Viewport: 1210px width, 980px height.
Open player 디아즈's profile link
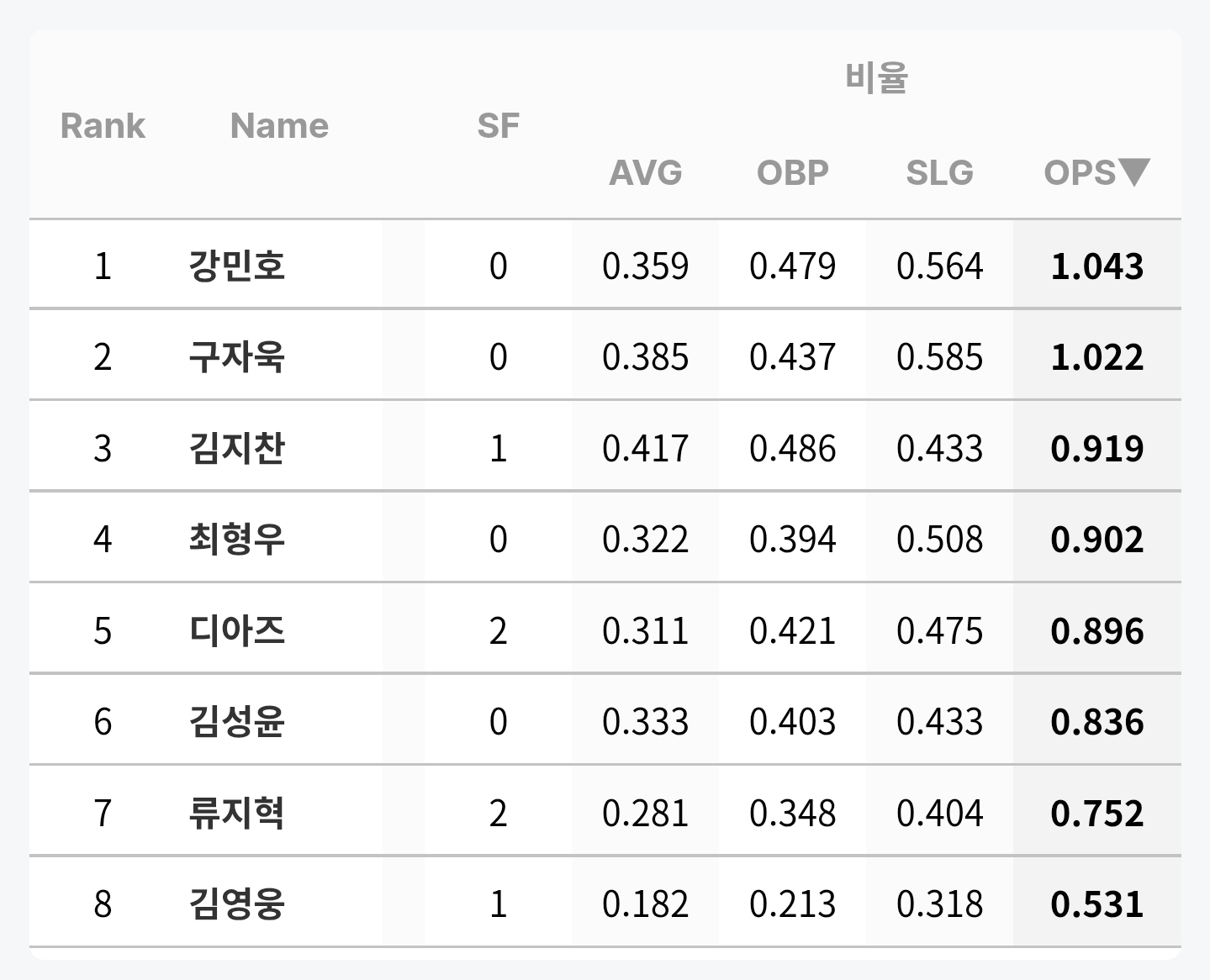[237, 630]
